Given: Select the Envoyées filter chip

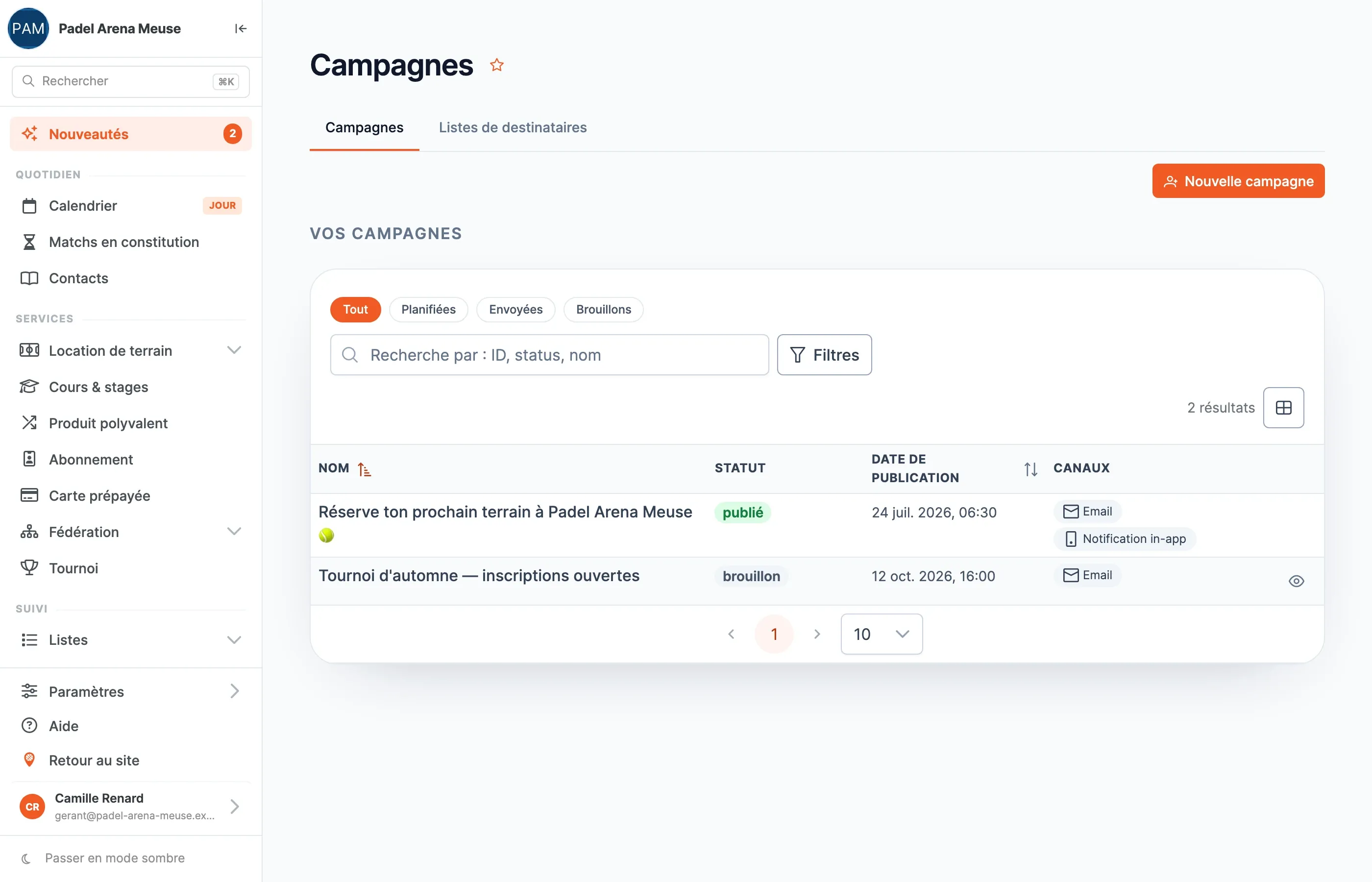Looking at the screenshot, I should pos(515,310).
